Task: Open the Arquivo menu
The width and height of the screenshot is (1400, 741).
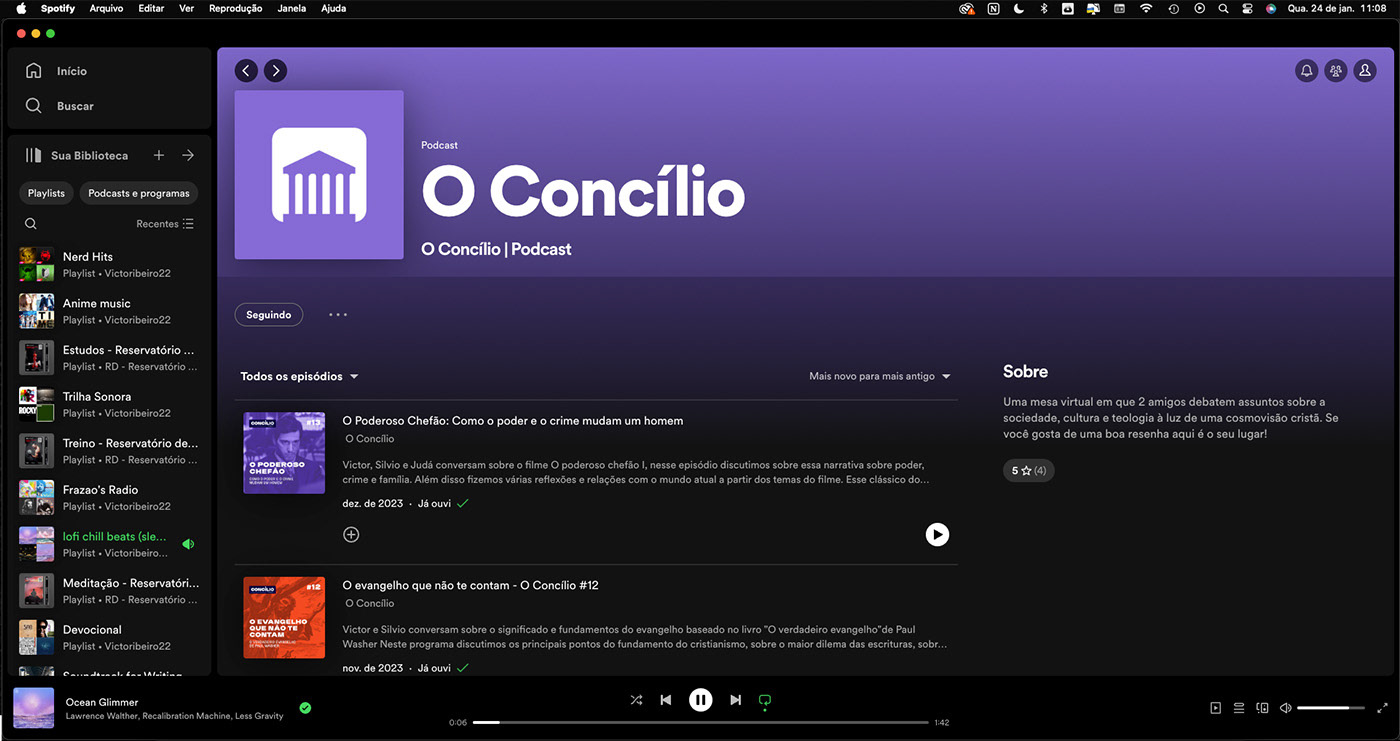Action: coord(106,8)
